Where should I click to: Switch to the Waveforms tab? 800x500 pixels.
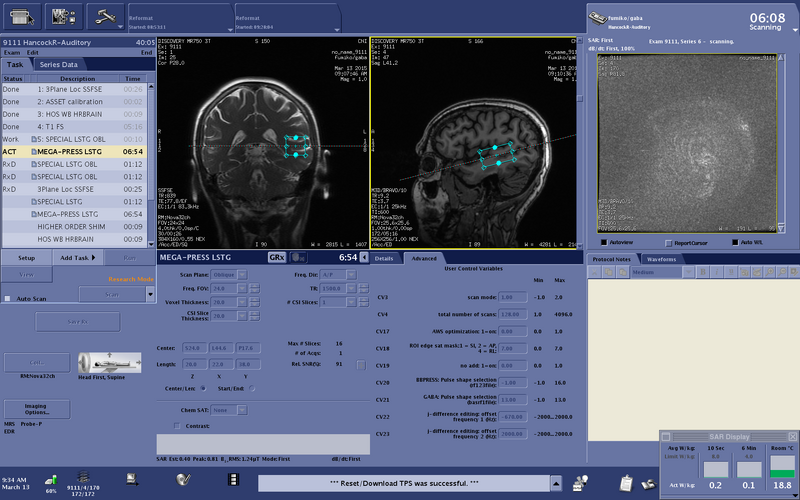pos(661,259)
